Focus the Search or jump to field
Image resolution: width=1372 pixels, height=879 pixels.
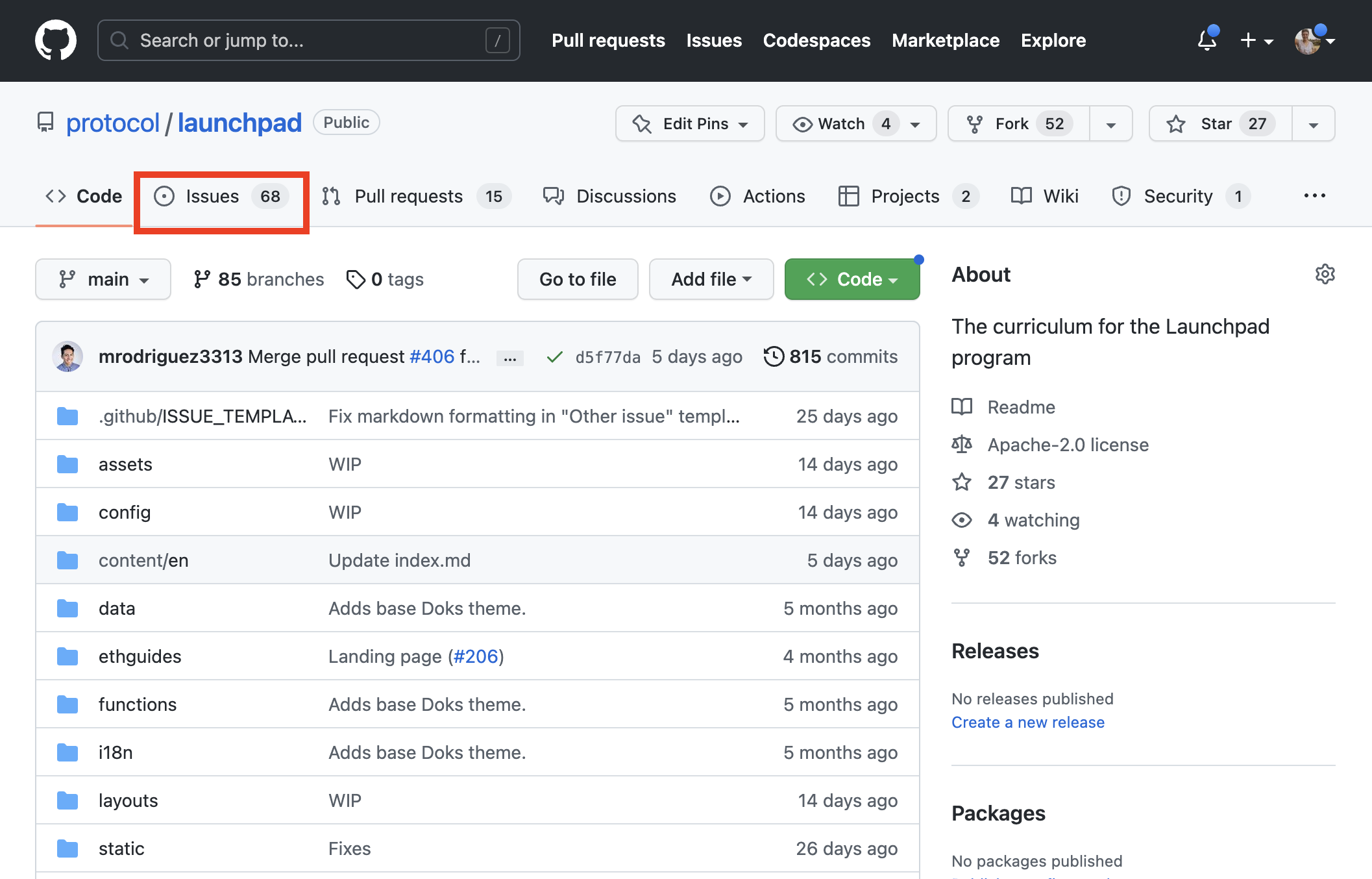point(308,40)
